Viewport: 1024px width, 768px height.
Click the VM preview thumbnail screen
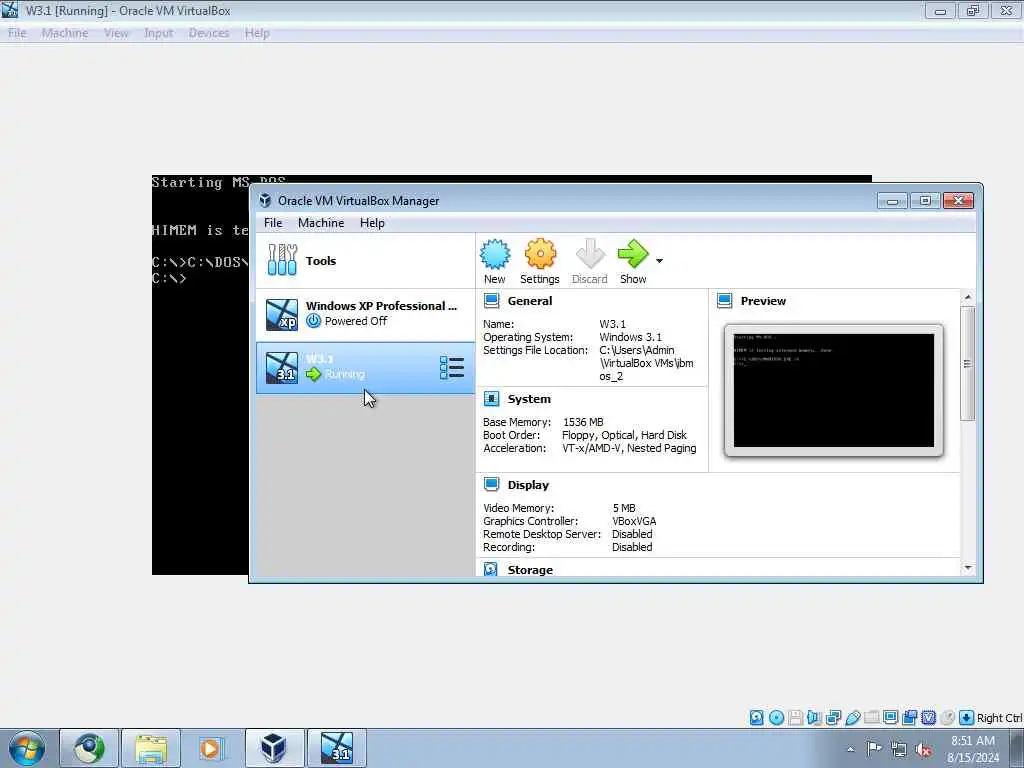click(833, 391)
